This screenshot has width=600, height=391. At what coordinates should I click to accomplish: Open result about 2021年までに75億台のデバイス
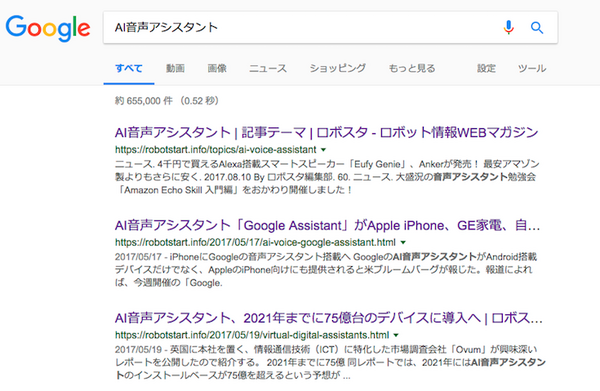(x=328, y=318)
